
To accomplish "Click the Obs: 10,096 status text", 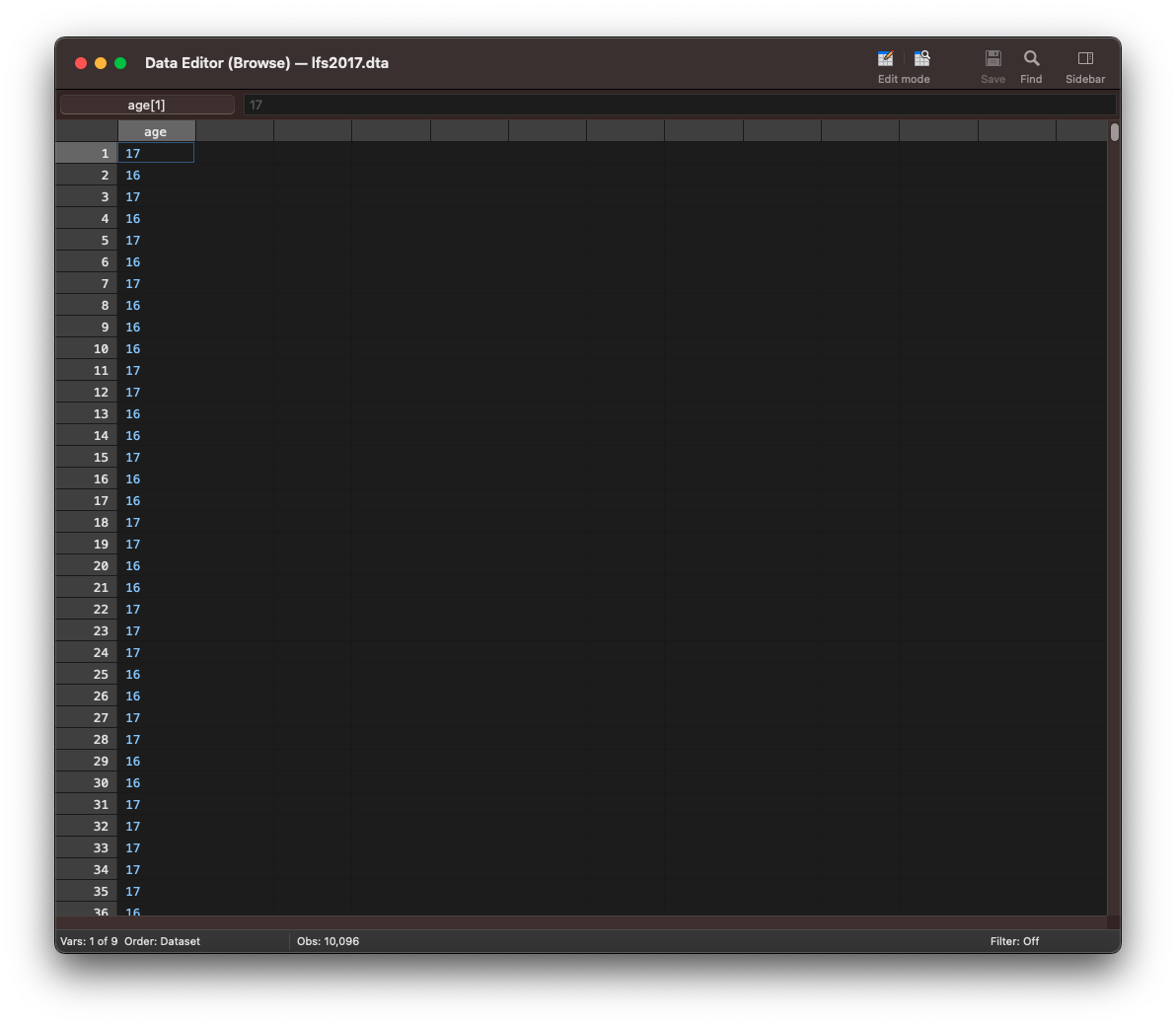I will 328,941.
